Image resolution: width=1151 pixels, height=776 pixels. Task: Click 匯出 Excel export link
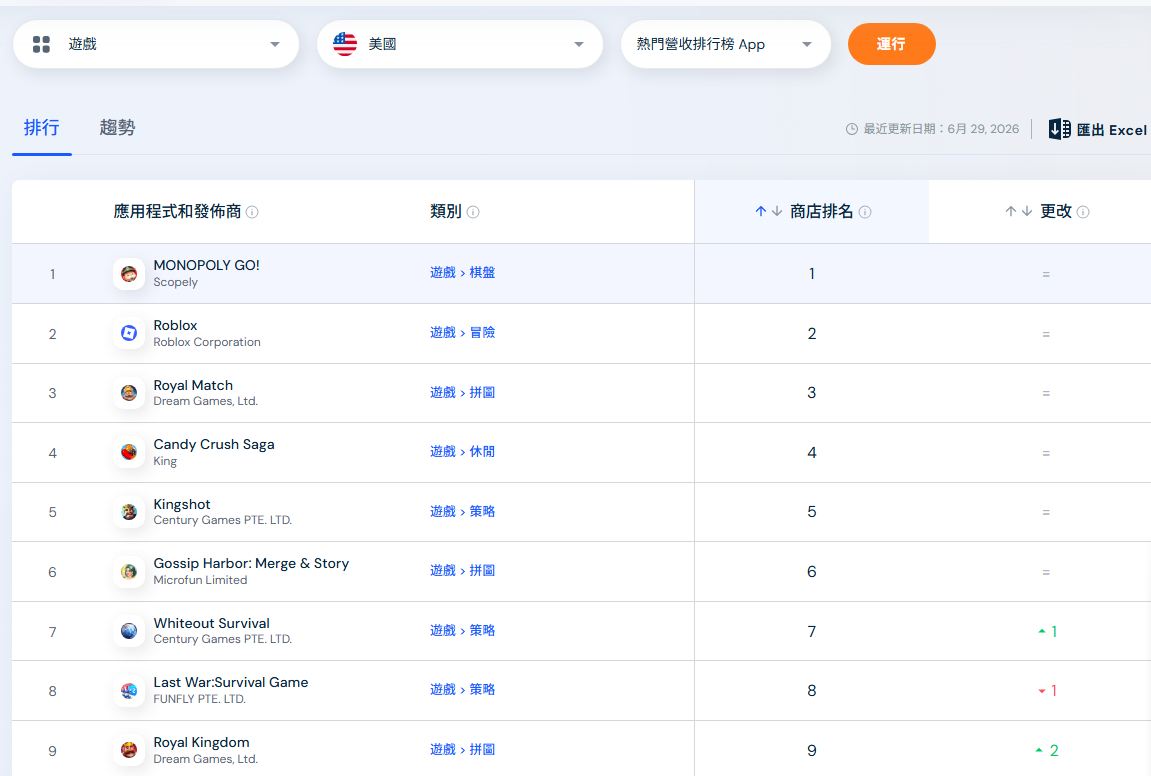(x=1097, y=129)
